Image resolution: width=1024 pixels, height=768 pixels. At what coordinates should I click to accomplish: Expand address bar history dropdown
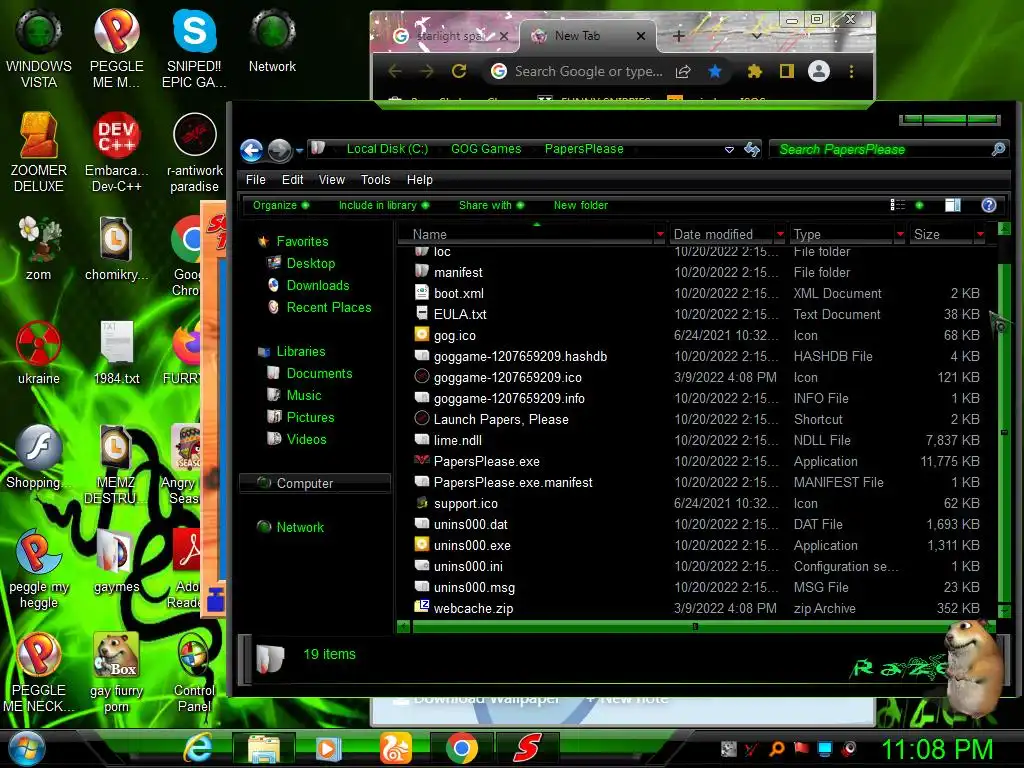pyautogui.click(x=729, y=150)
